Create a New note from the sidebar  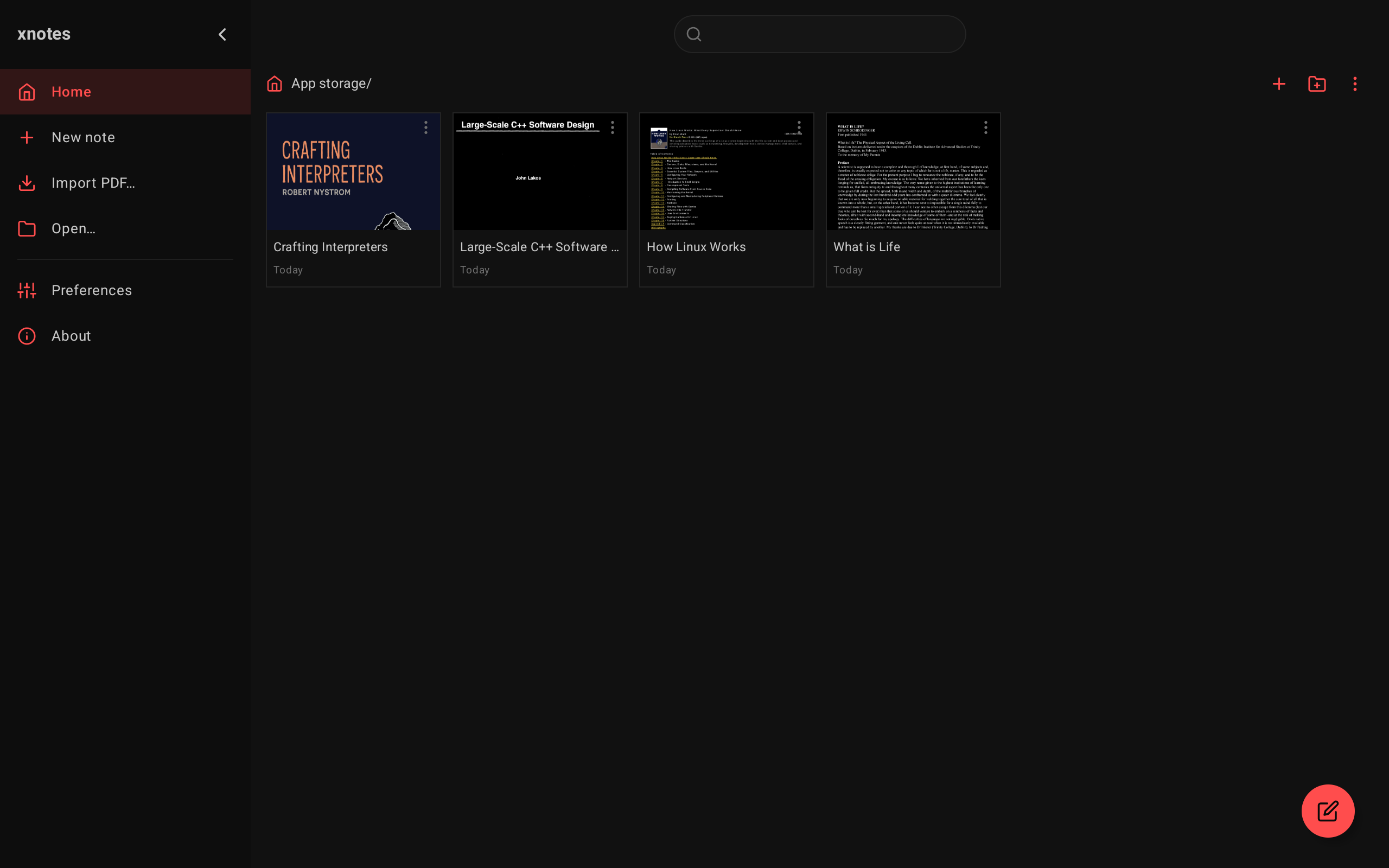coord(125,137)
